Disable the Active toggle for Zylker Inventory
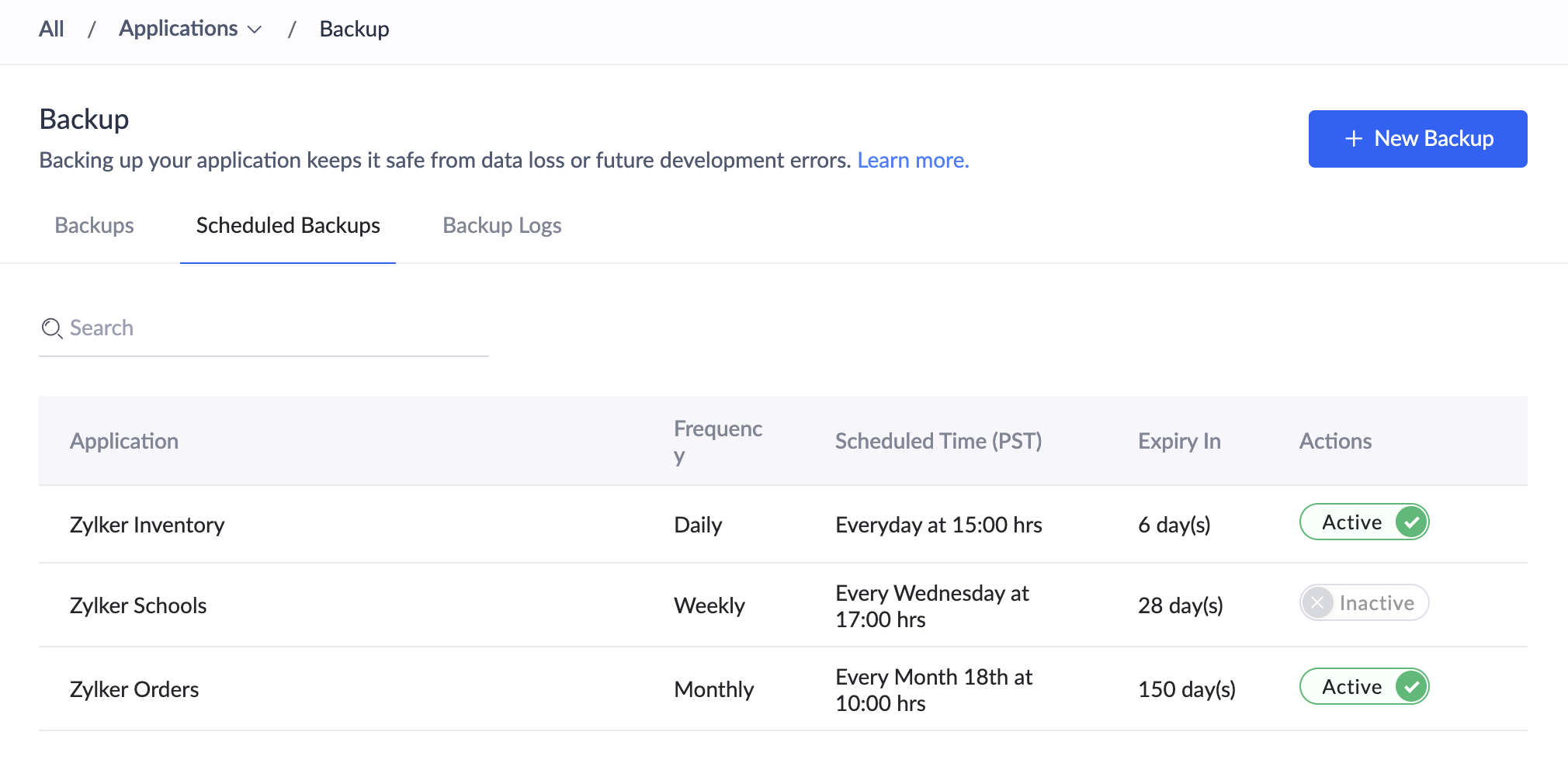This screenshot has height=770, width=1568. point(1364,522)
